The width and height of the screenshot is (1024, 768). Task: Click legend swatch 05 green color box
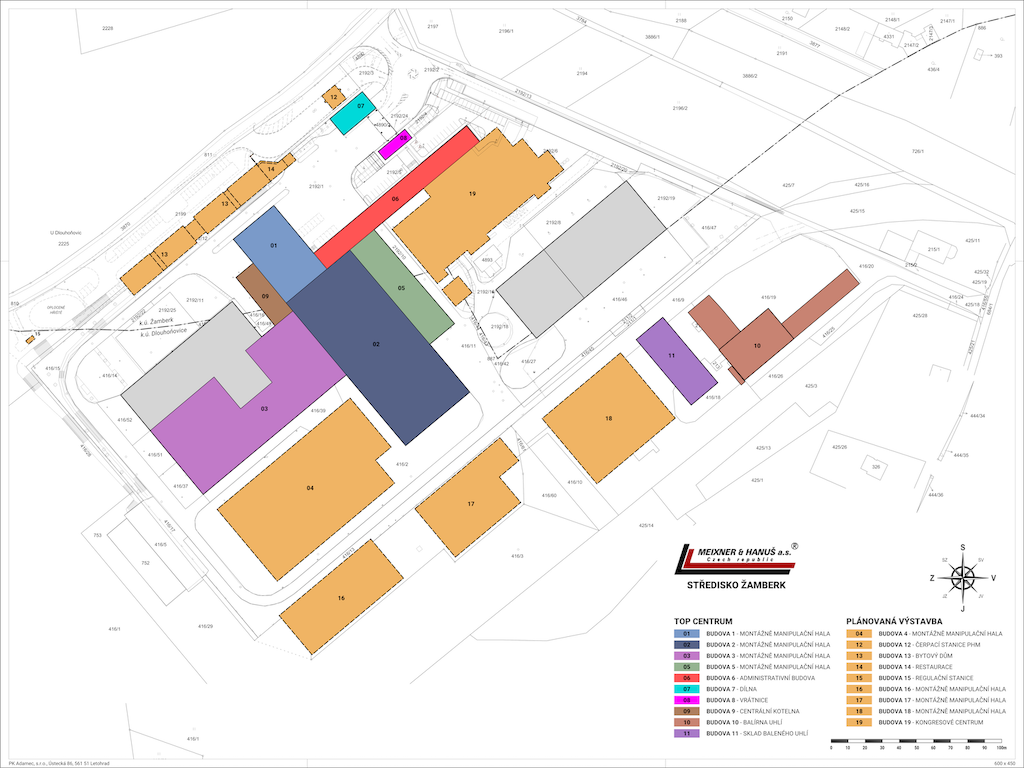(687, 667)
